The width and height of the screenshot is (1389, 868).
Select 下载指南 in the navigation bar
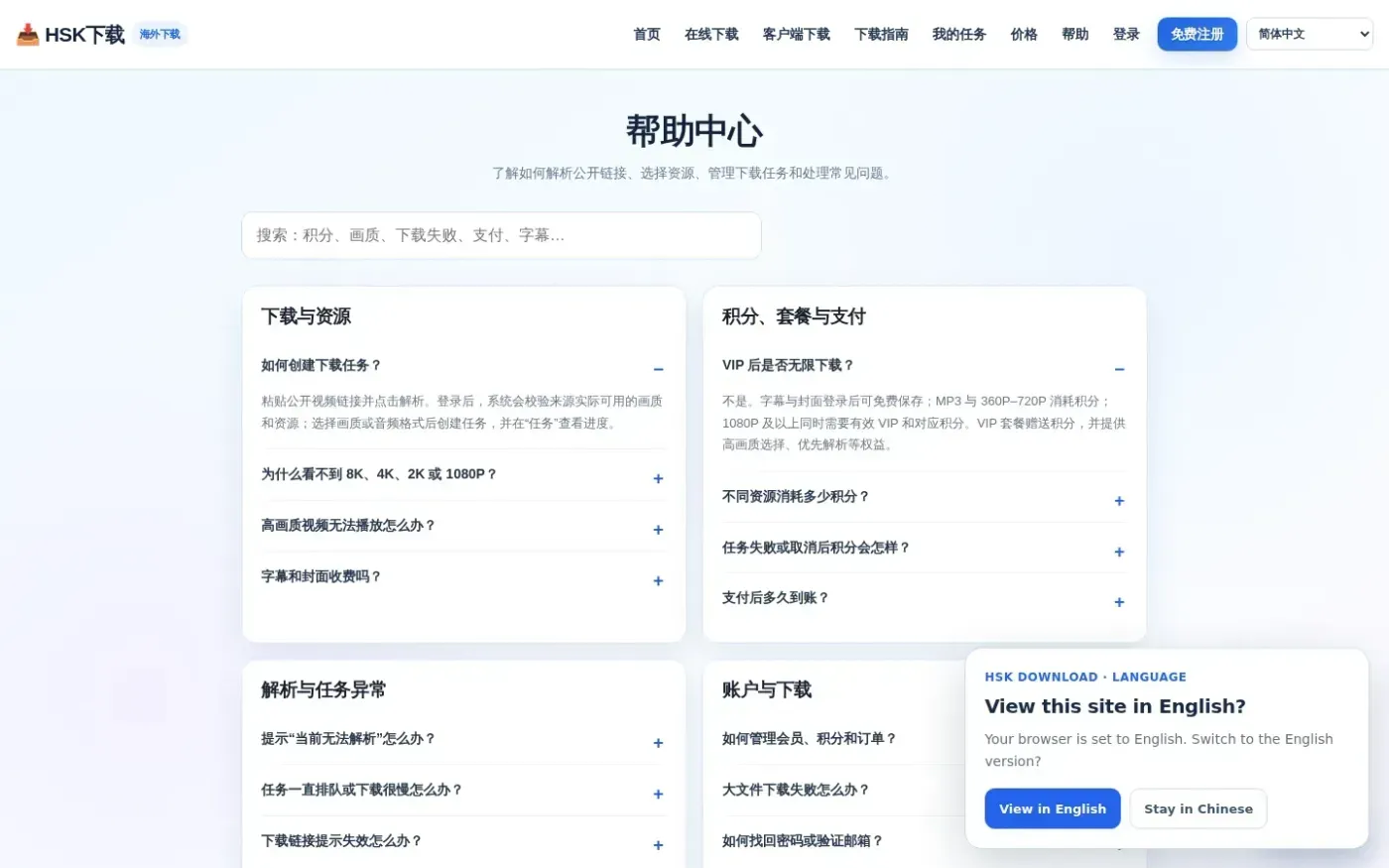[x=881, y=35]
